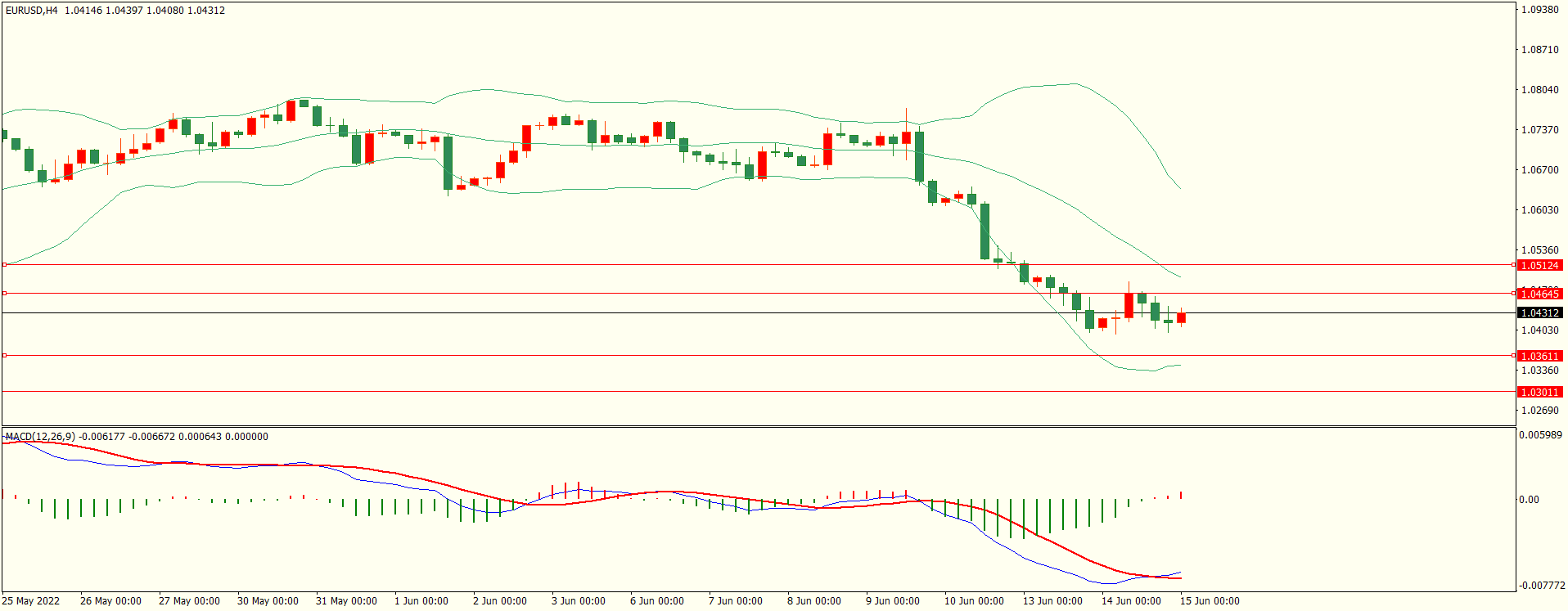Click the -0.007772 MACD scale value
1568x611 pixels.
pyautogui.click(x=1542, y=586)
